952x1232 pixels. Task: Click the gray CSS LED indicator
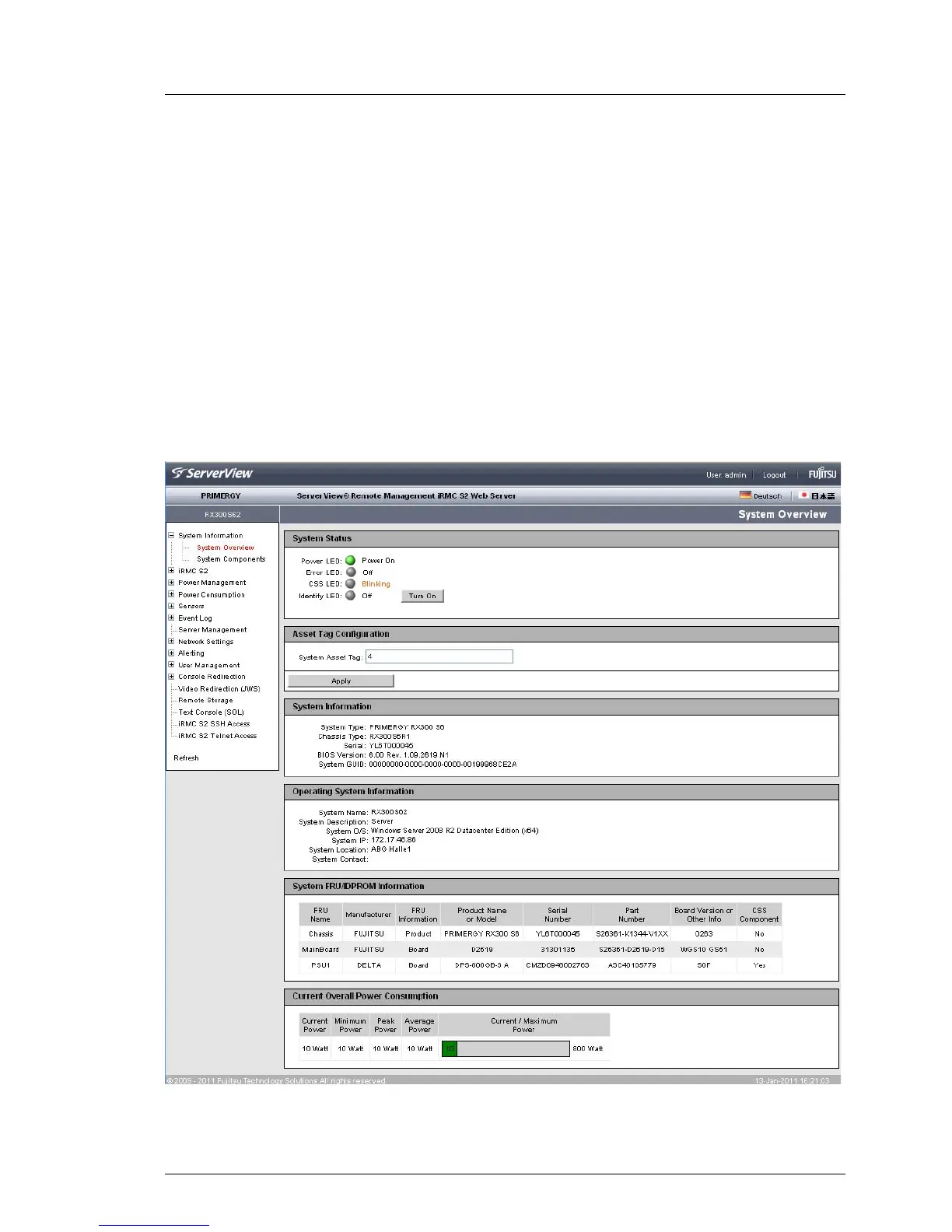pos(351,583)
